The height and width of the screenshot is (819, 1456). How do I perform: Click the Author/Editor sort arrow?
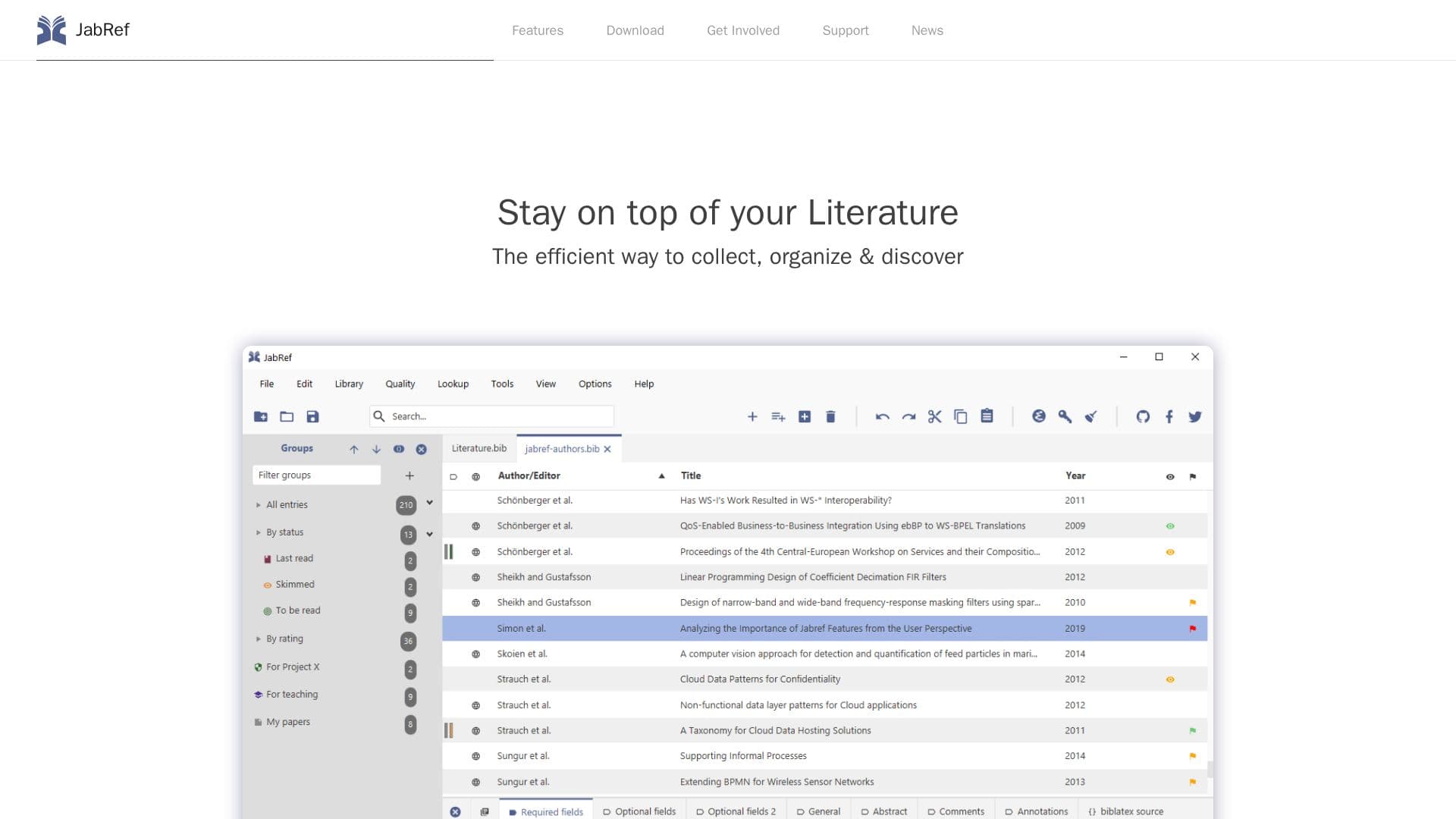[x=661, y=476]
